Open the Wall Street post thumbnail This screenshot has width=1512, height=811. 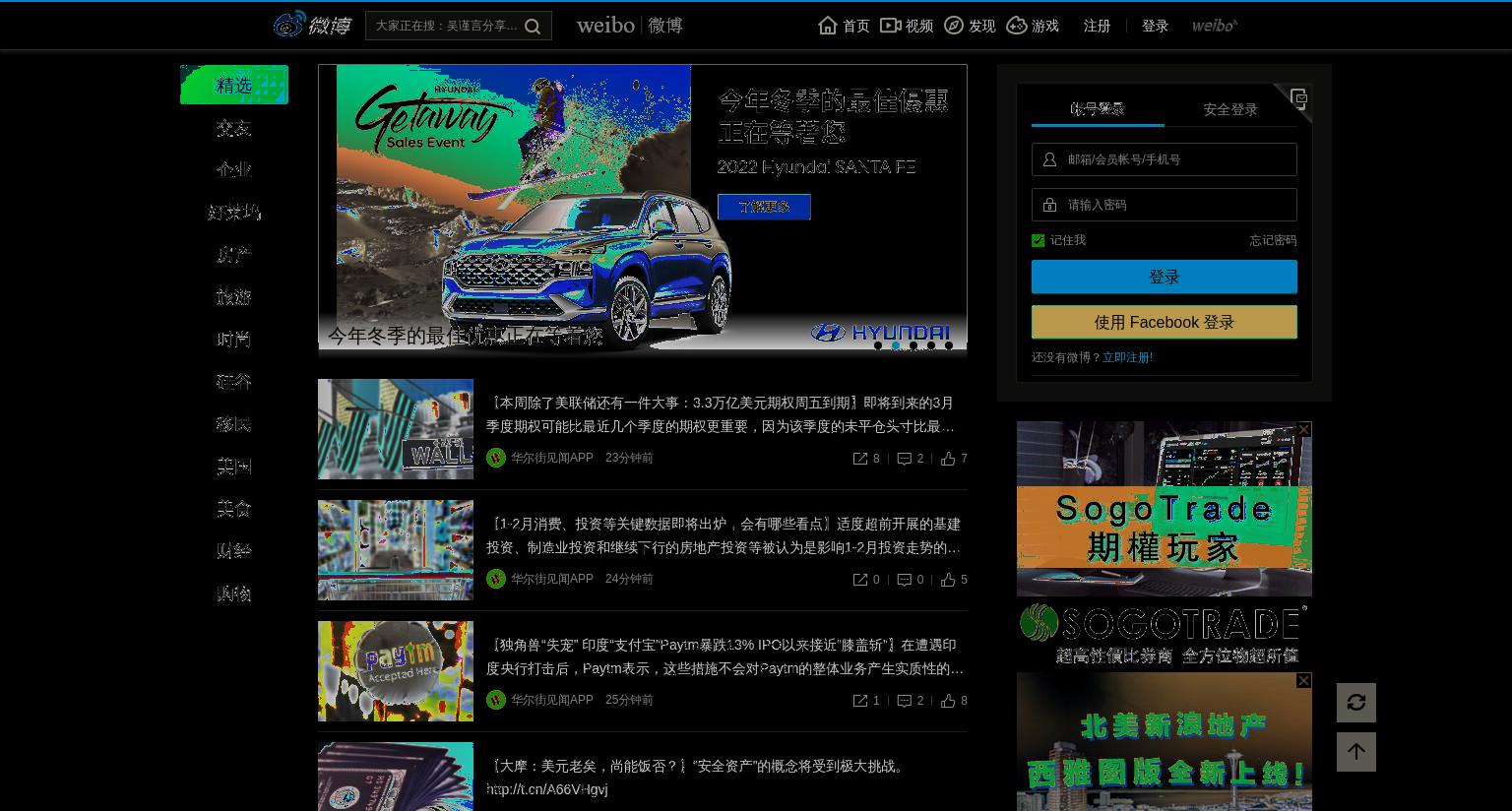point(396,429)
